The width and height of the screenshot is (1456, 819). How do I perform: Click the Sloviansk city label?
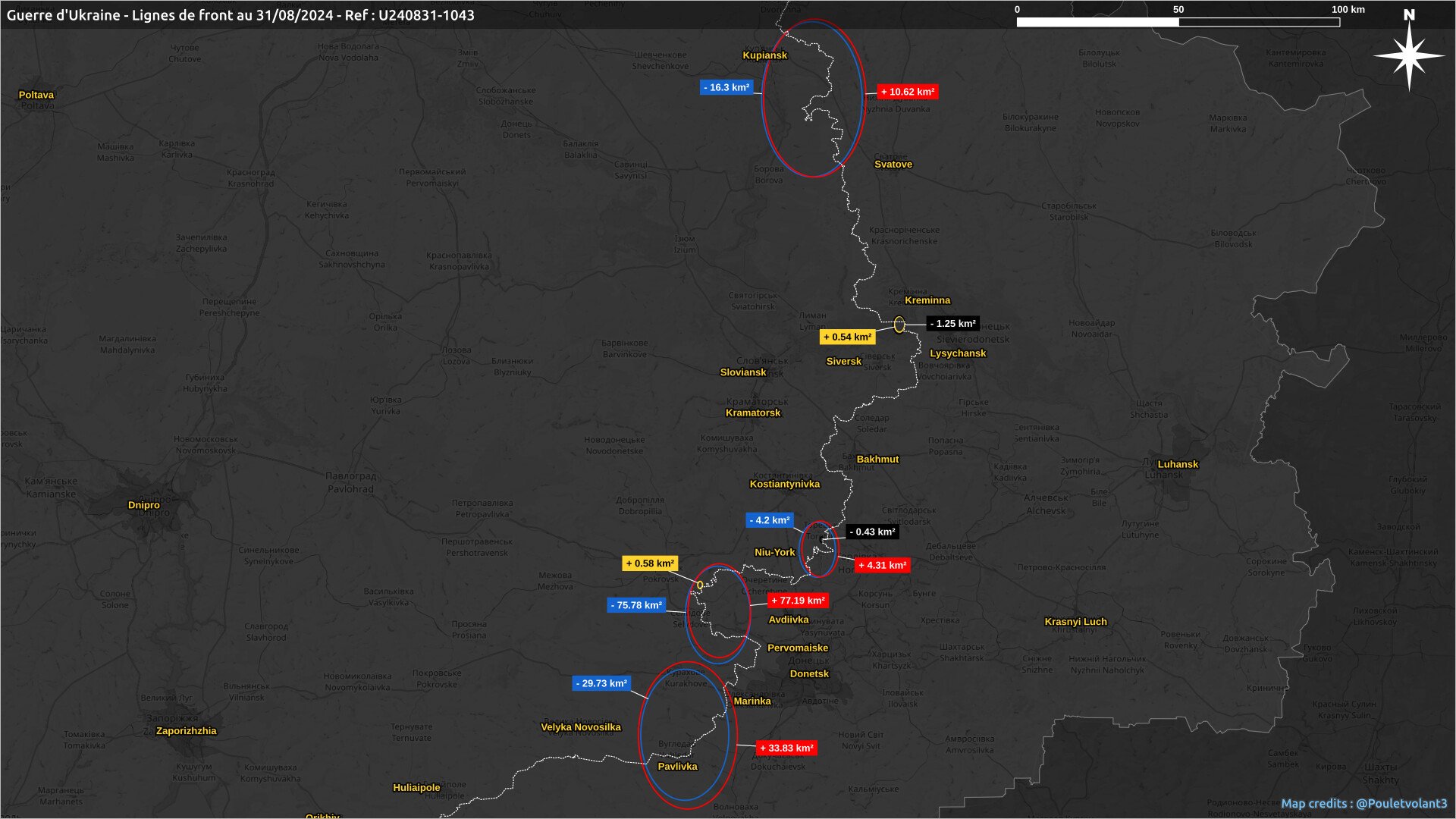click(x=743, y=372)
